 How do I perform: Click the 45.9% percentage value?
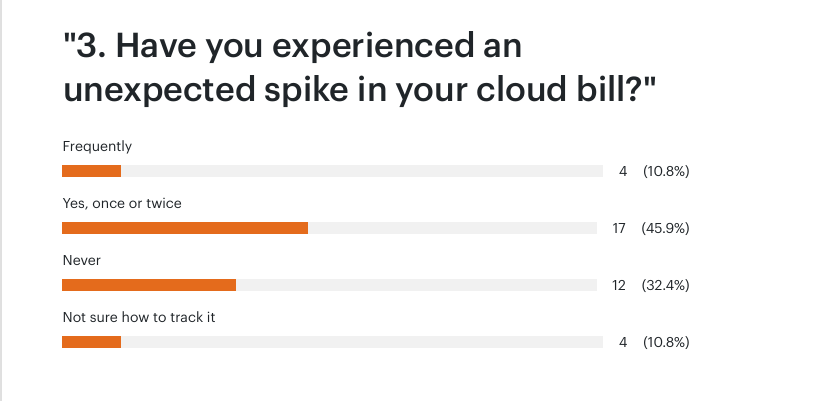666,228
